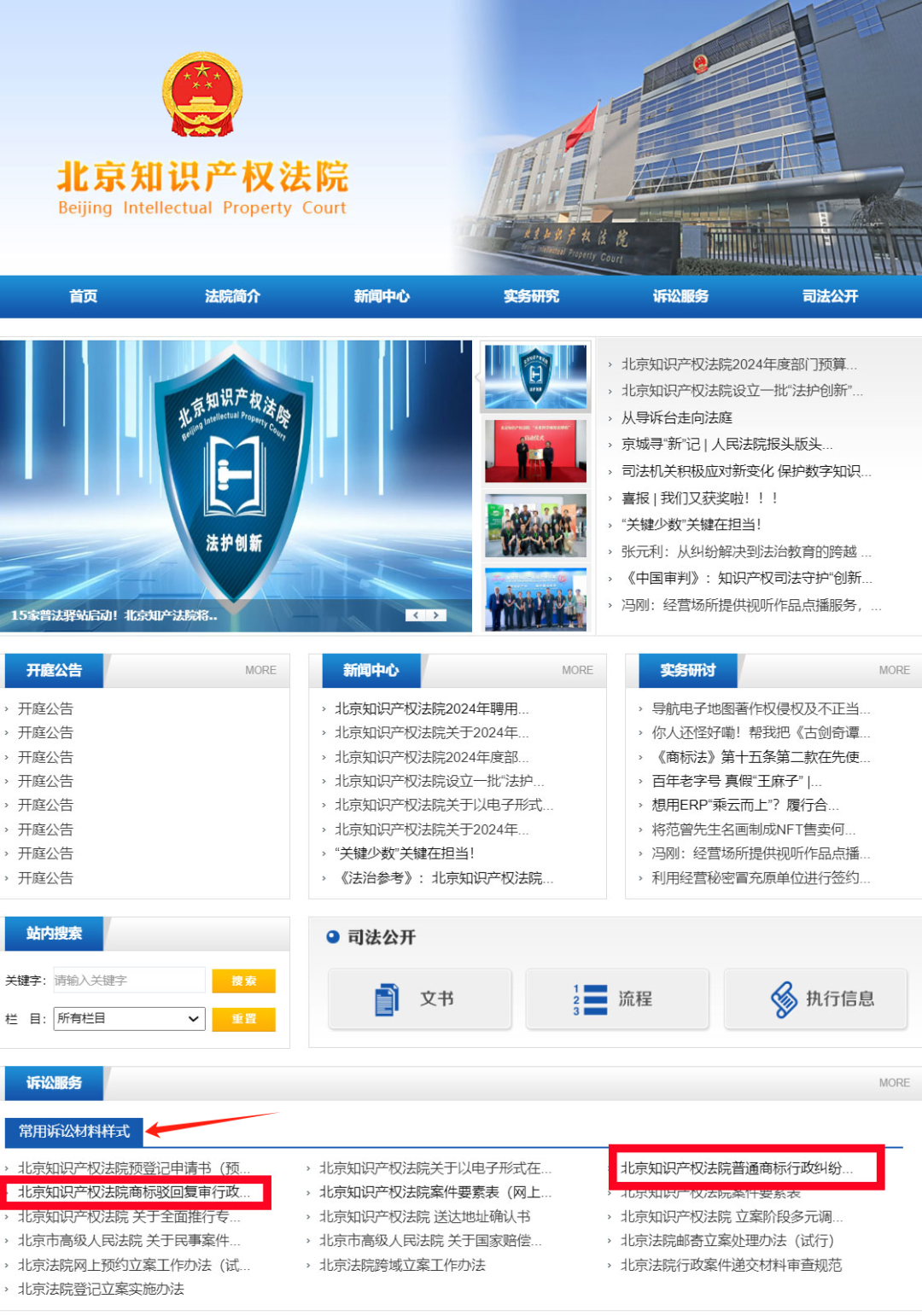Click the next slide arrow on banner
Screen dimensions: 922x1316
[436, 614]
